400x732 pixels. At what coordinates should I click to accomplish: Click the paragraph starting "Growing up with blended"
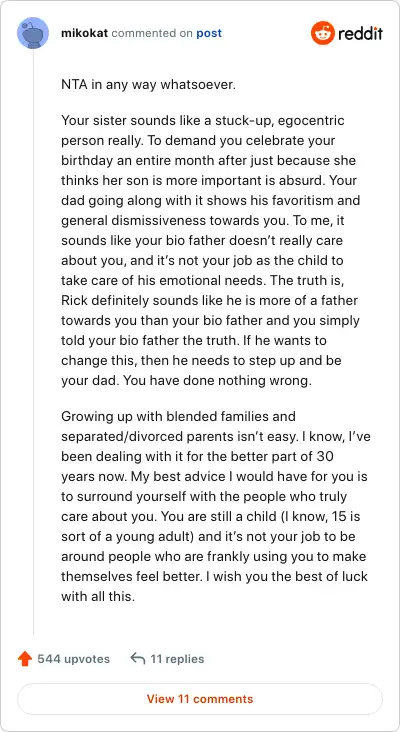[x=216, y=506]
